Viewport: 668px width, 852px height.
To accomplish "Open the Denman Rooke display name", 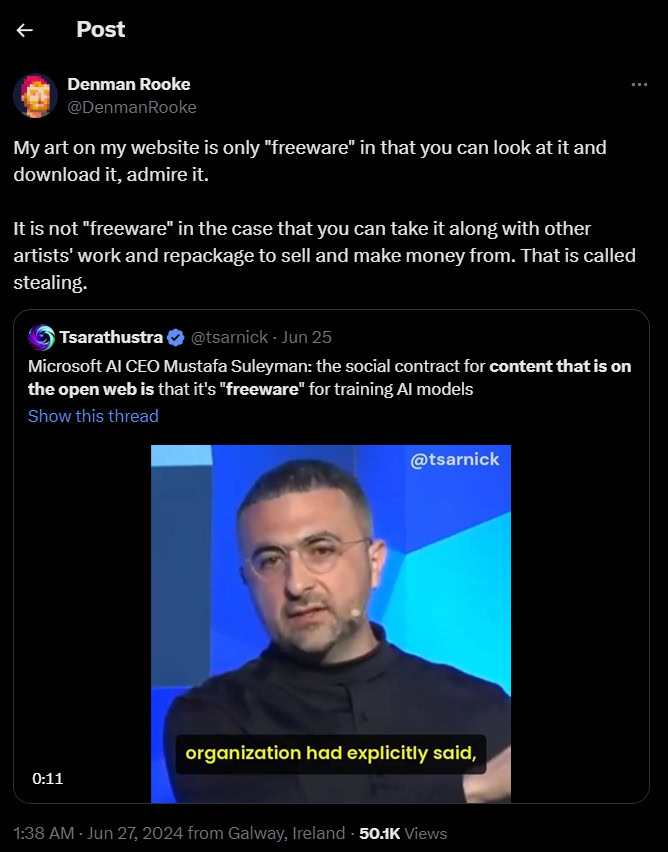I will 129,84.
